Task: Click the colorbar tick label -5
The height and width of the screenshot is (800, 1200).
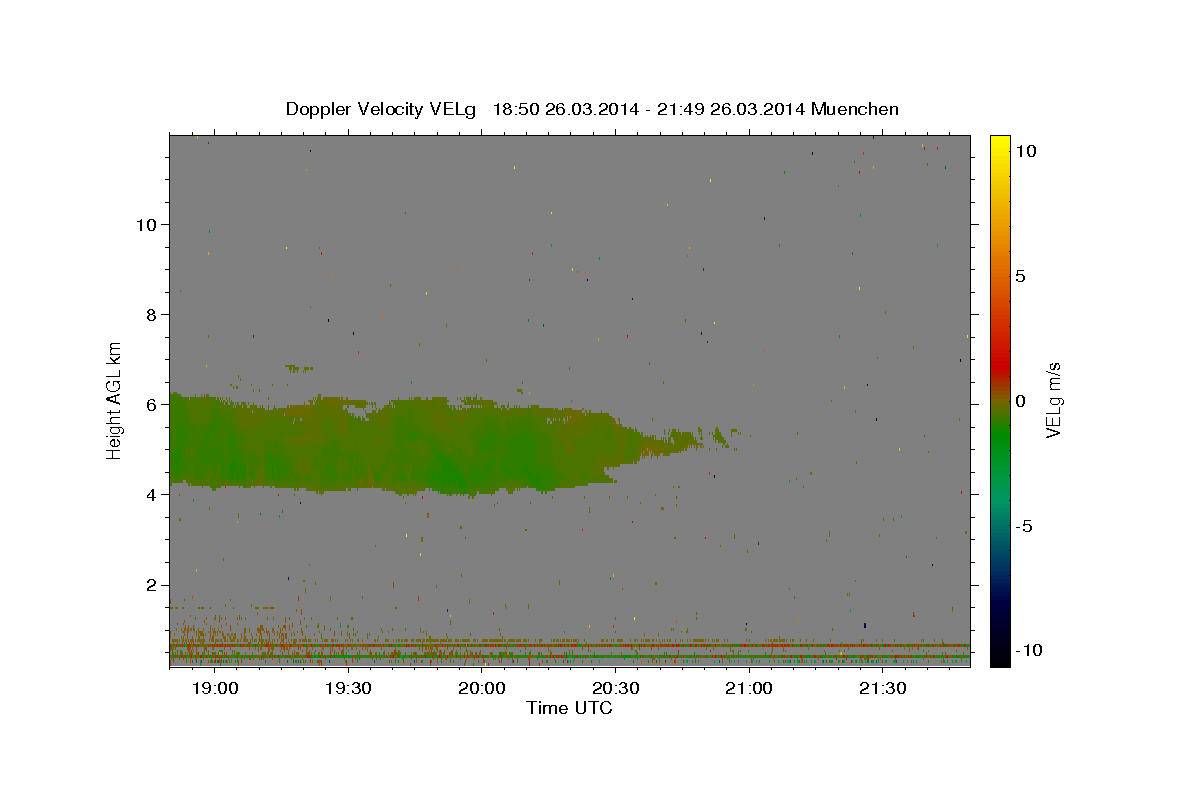Action: [1024, 526]
